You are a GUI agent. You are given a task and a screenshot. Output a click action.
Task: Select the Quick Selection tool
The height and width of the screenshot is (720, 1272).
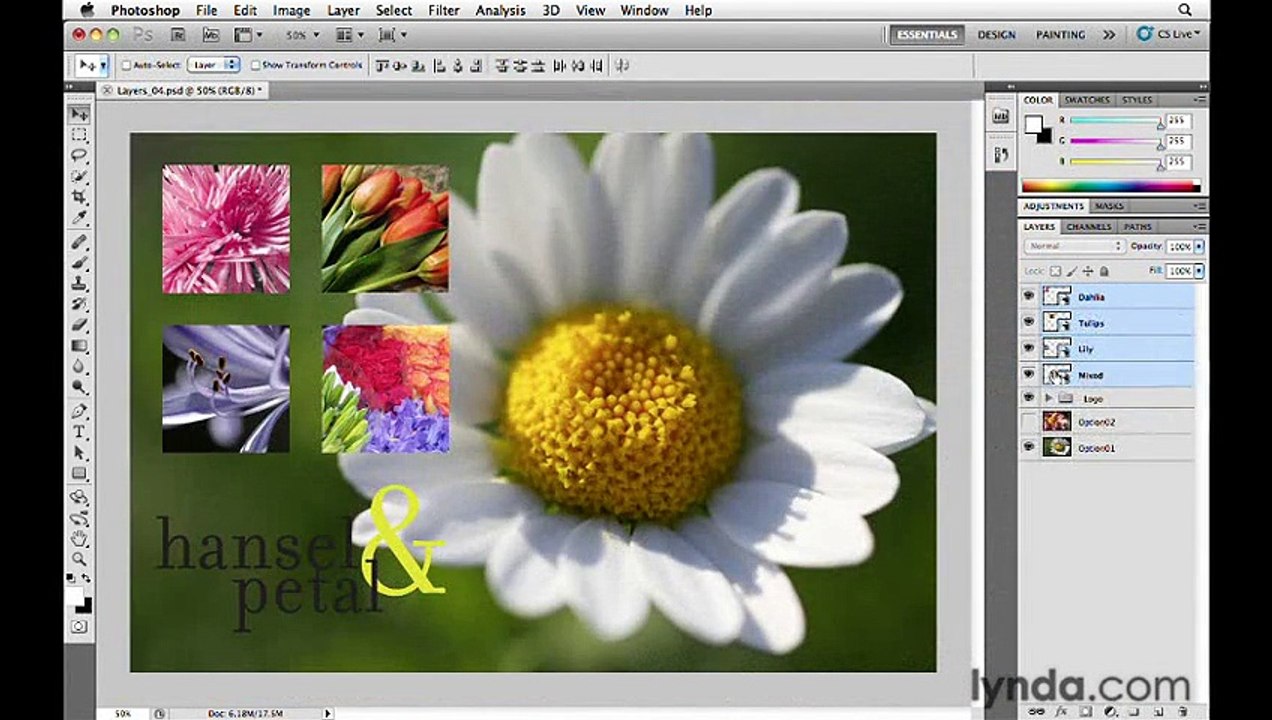(x=79, y=176)
